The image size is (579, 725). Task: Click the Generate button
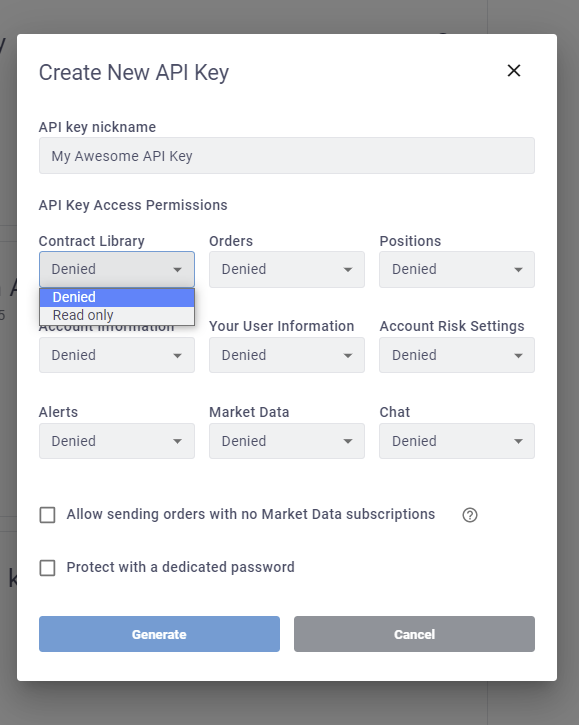tap(159, 634)
